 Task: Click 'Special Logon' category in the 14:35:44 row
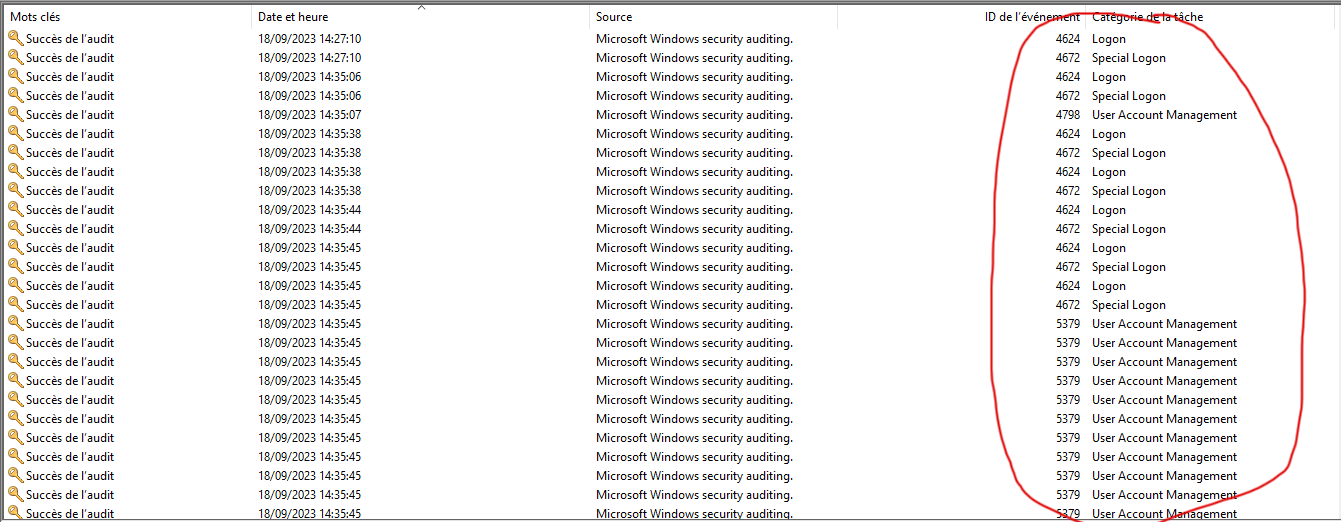(1129, 229)
